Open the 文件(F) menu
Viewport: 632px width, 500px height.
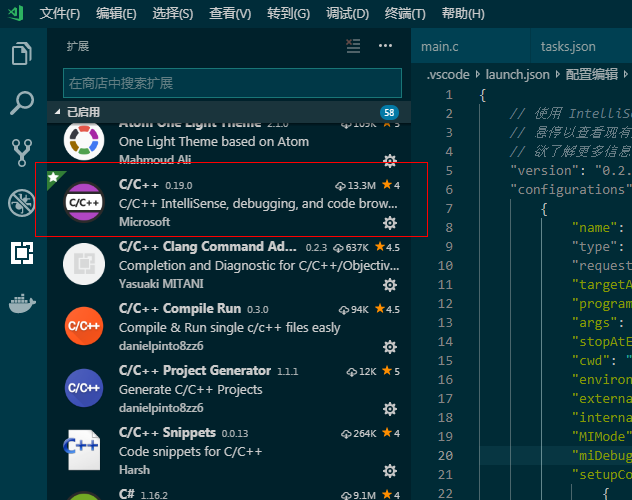[x=59, y=14]
